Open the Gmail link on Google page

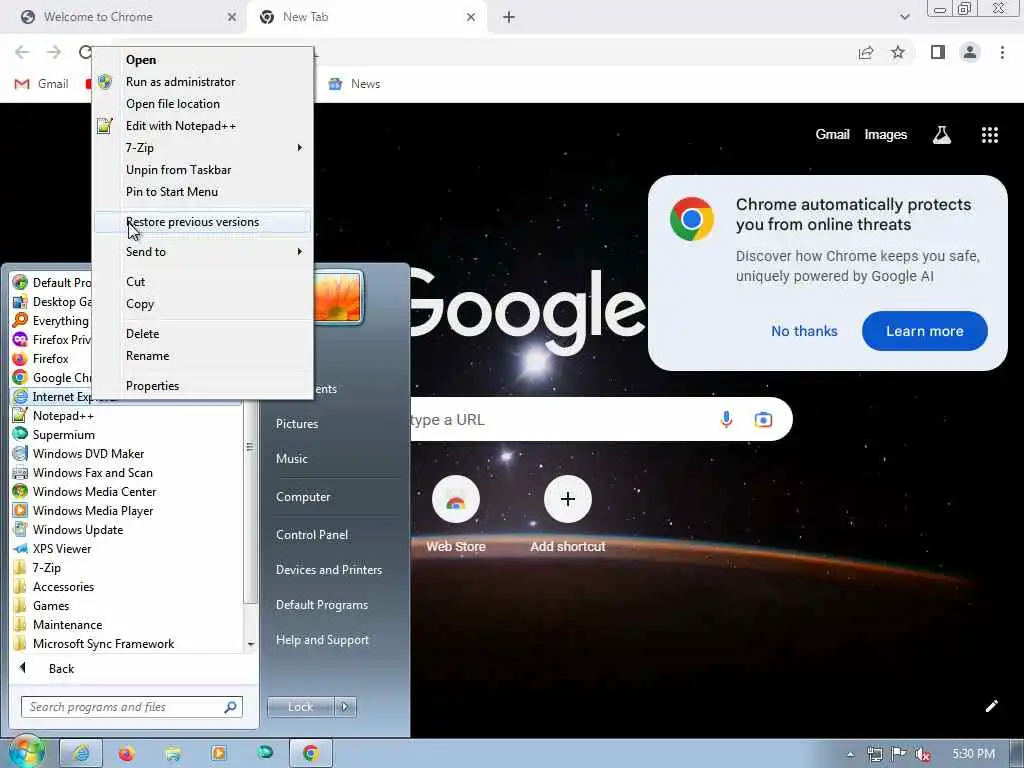click(x=832, y=135)
